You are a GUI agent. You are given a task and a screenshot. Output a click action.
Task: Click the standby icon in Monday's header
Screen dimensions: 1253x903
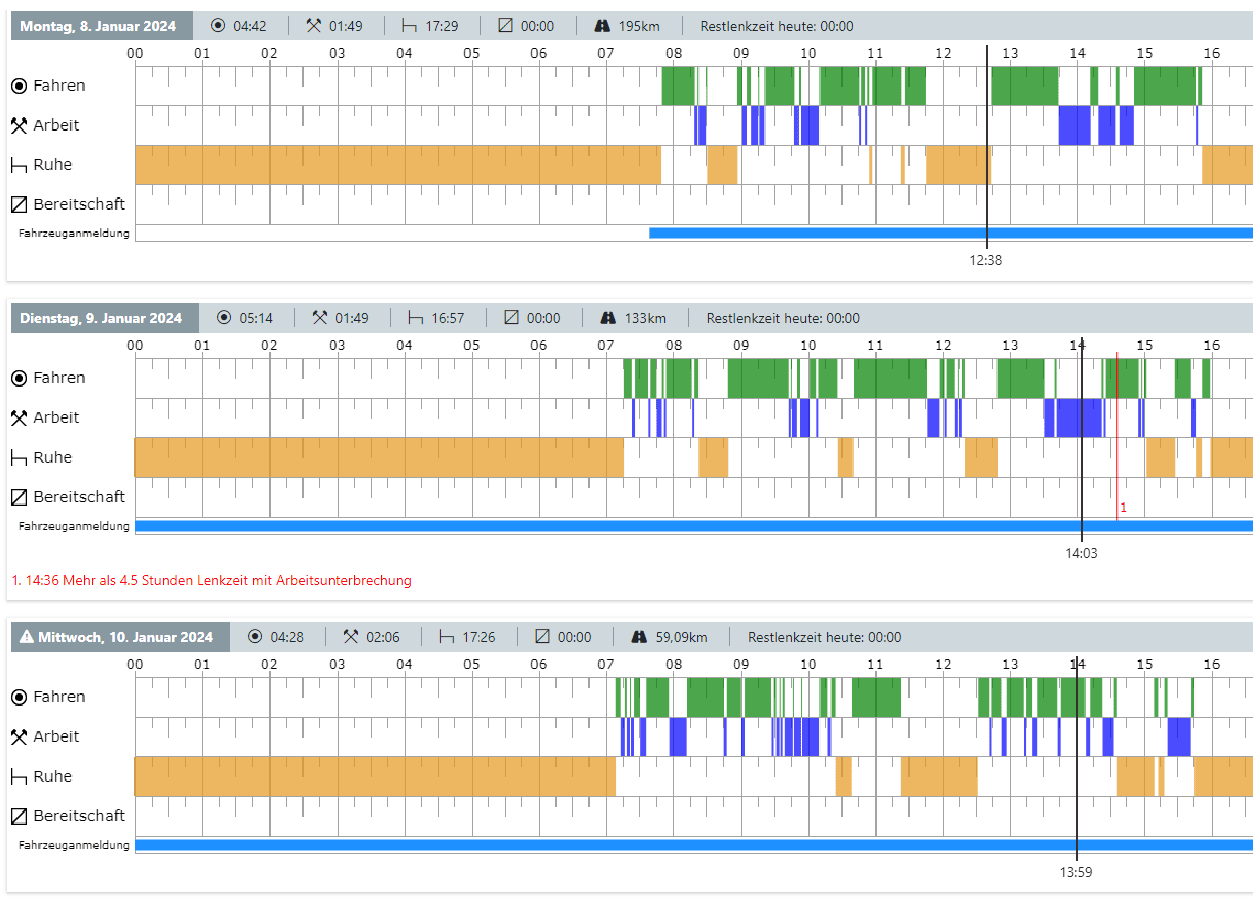point(505,26)
